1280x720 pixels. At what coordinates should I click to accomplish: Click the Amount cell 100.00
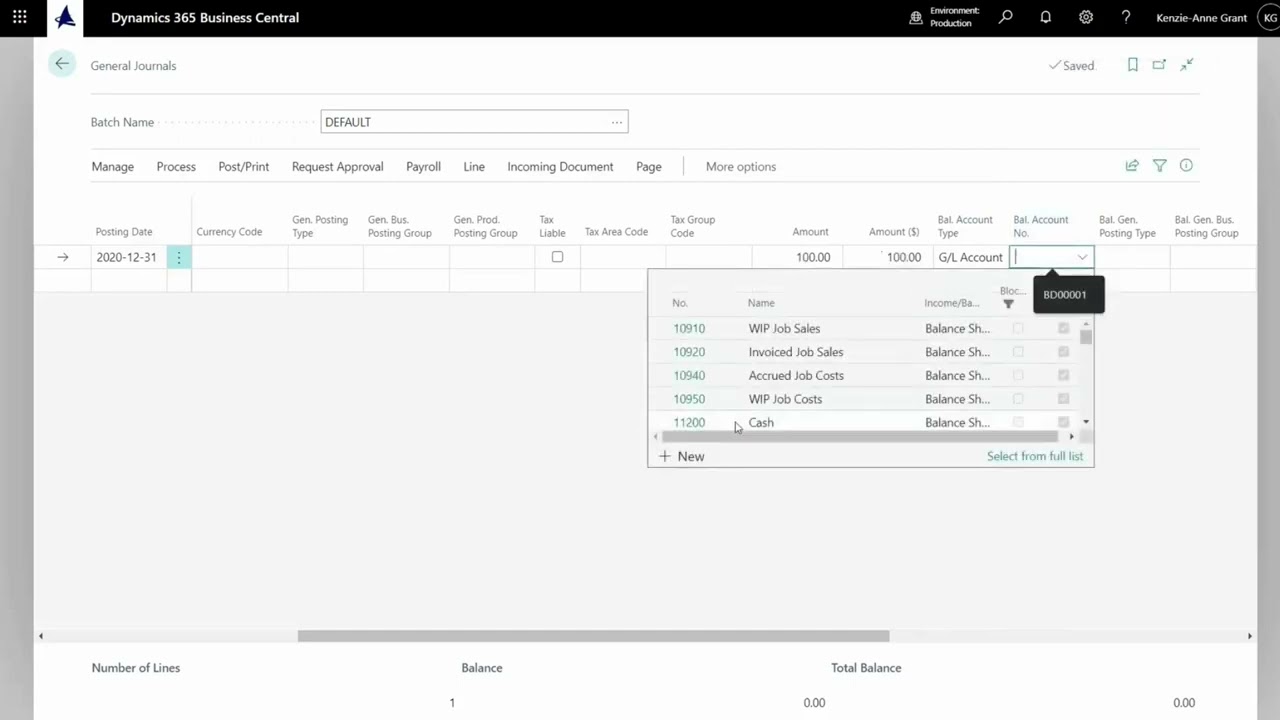796,257
